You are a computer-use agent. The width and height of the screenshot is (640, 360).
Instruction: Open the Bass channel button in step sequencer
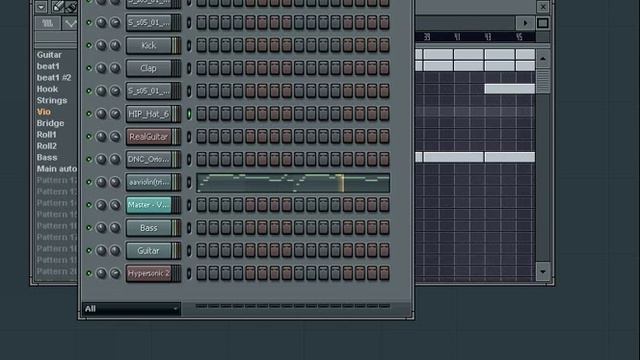pos(149,228)
